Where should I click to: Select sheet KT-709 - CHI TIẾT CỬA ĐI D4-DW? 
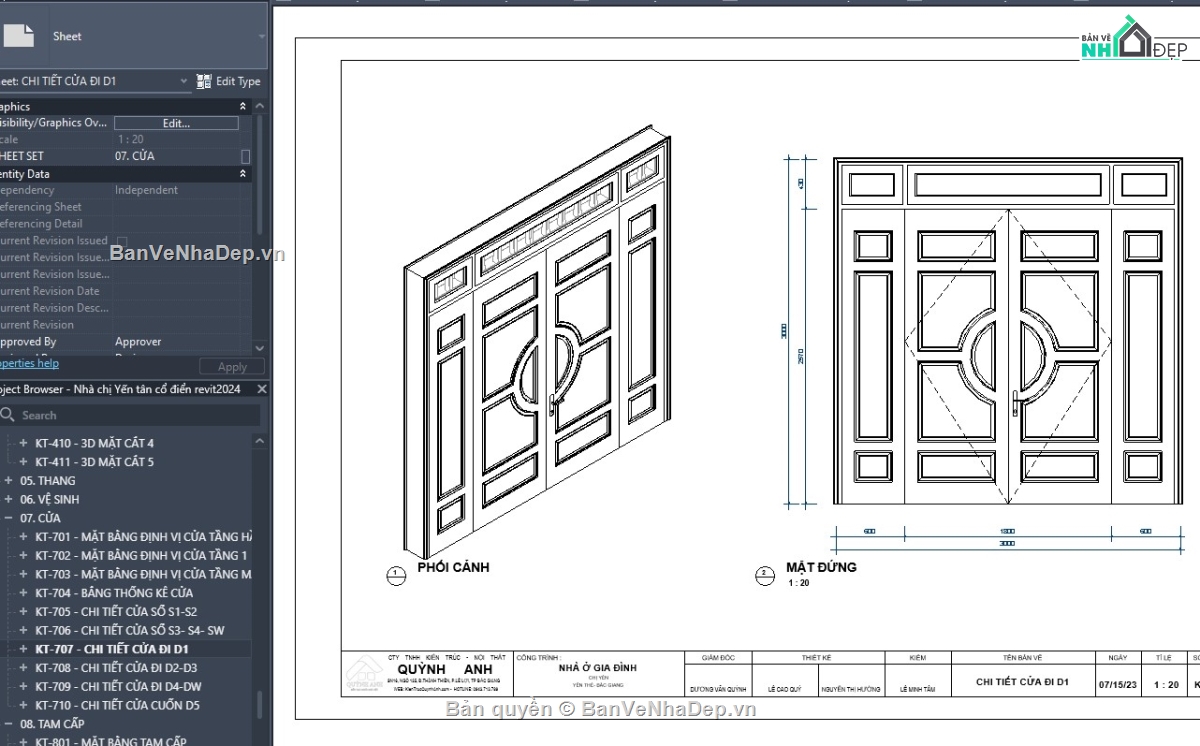(118, 687)
